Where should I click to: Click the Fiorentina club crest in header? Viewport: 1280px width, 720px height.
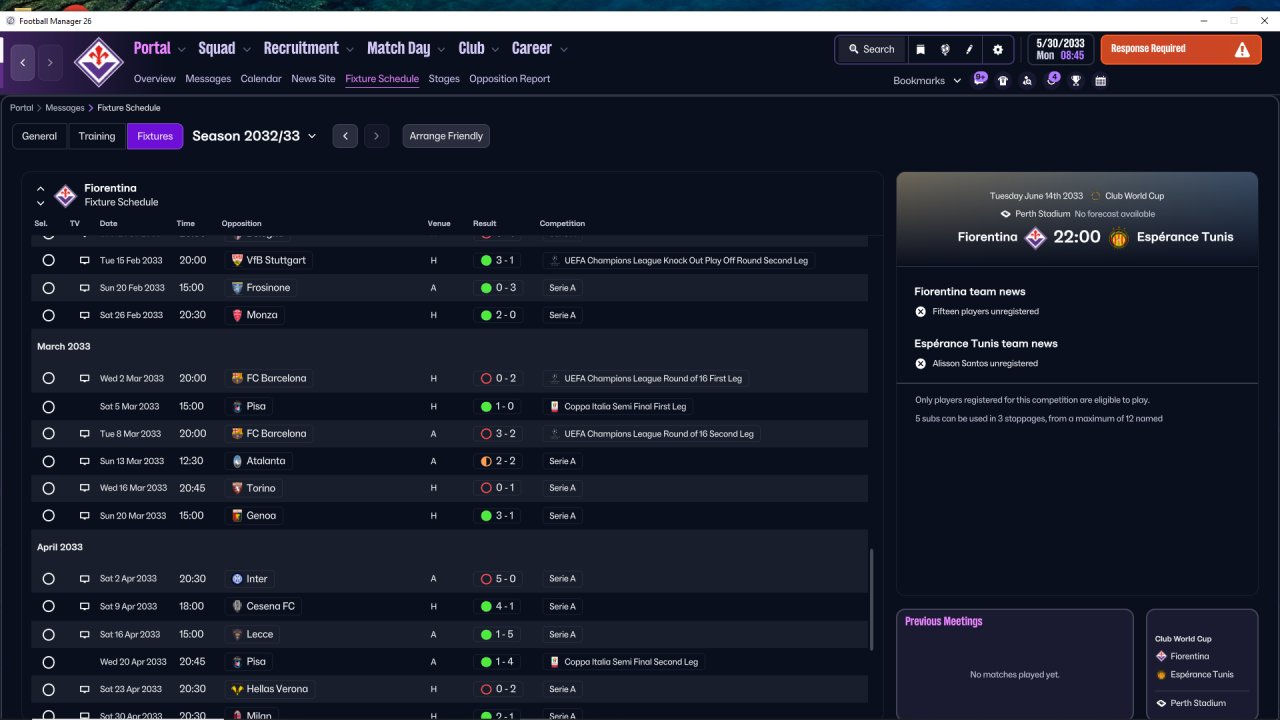[98, 61]
